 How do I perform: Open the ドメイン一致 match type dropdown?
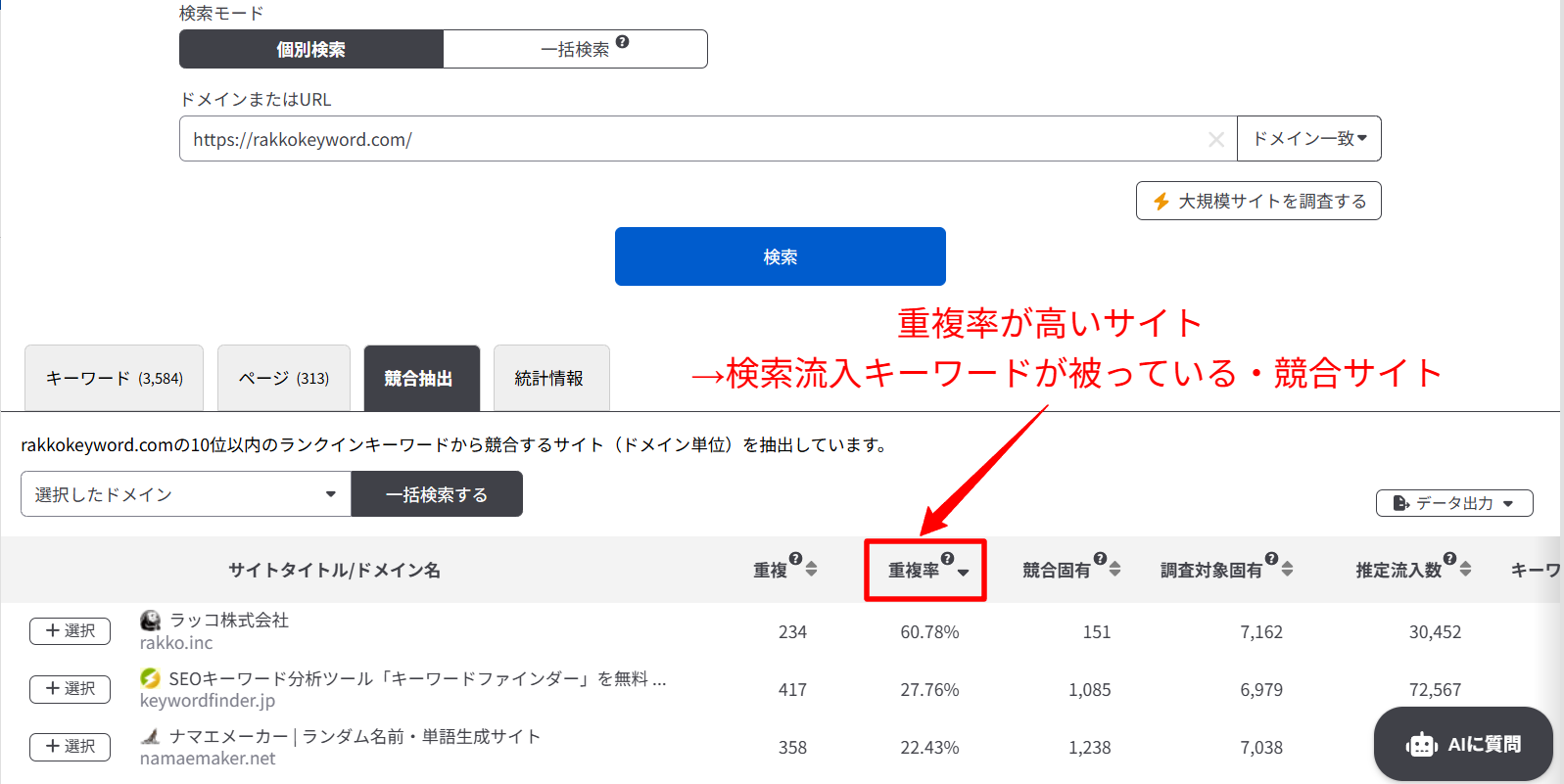(x=1308, y=139)
